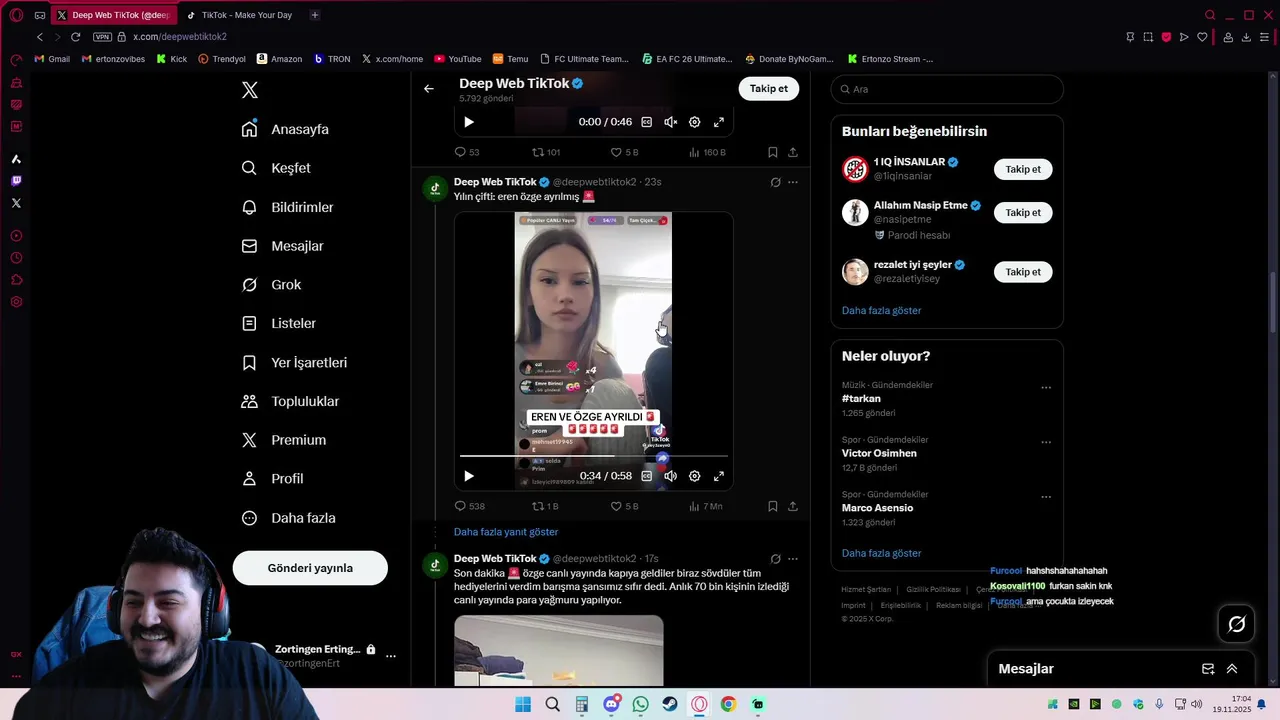The height and width of the screenshot is (720, 1280).
Task: Play the 0:46 top video
Action: (x=469, y=122)
